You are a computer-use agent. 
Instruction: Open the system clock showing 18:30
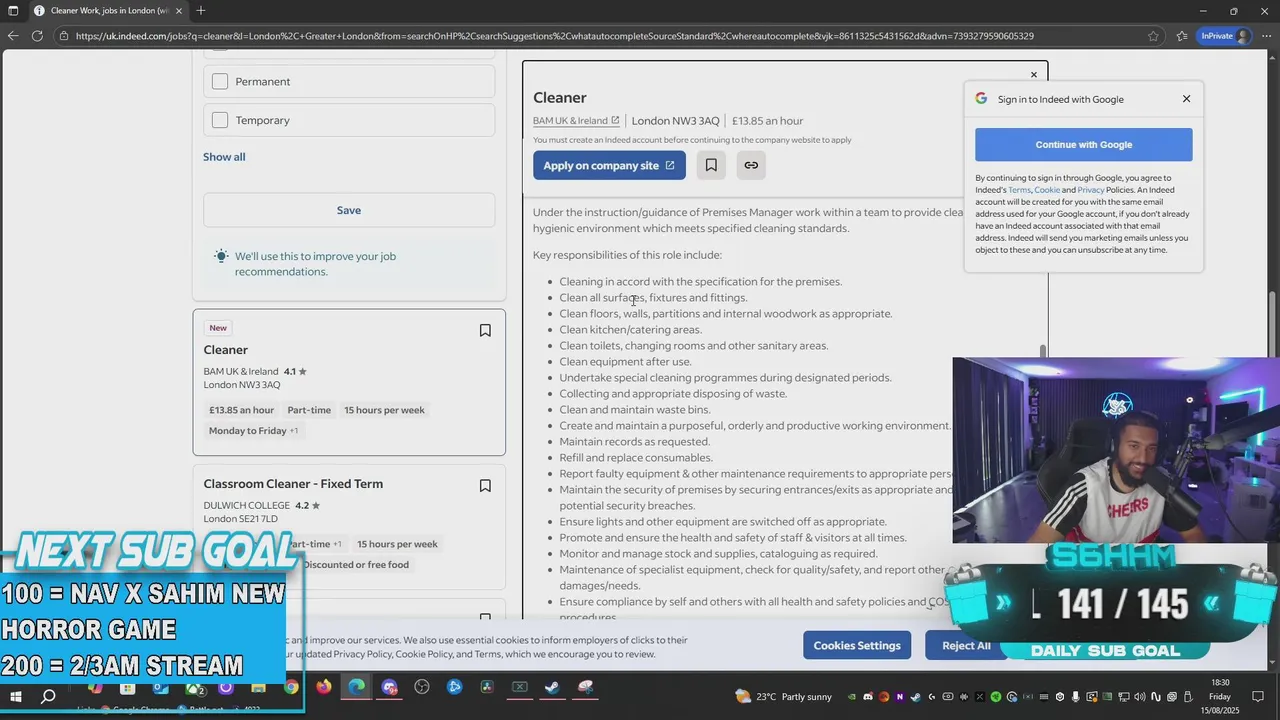(x=1220, y=697)
